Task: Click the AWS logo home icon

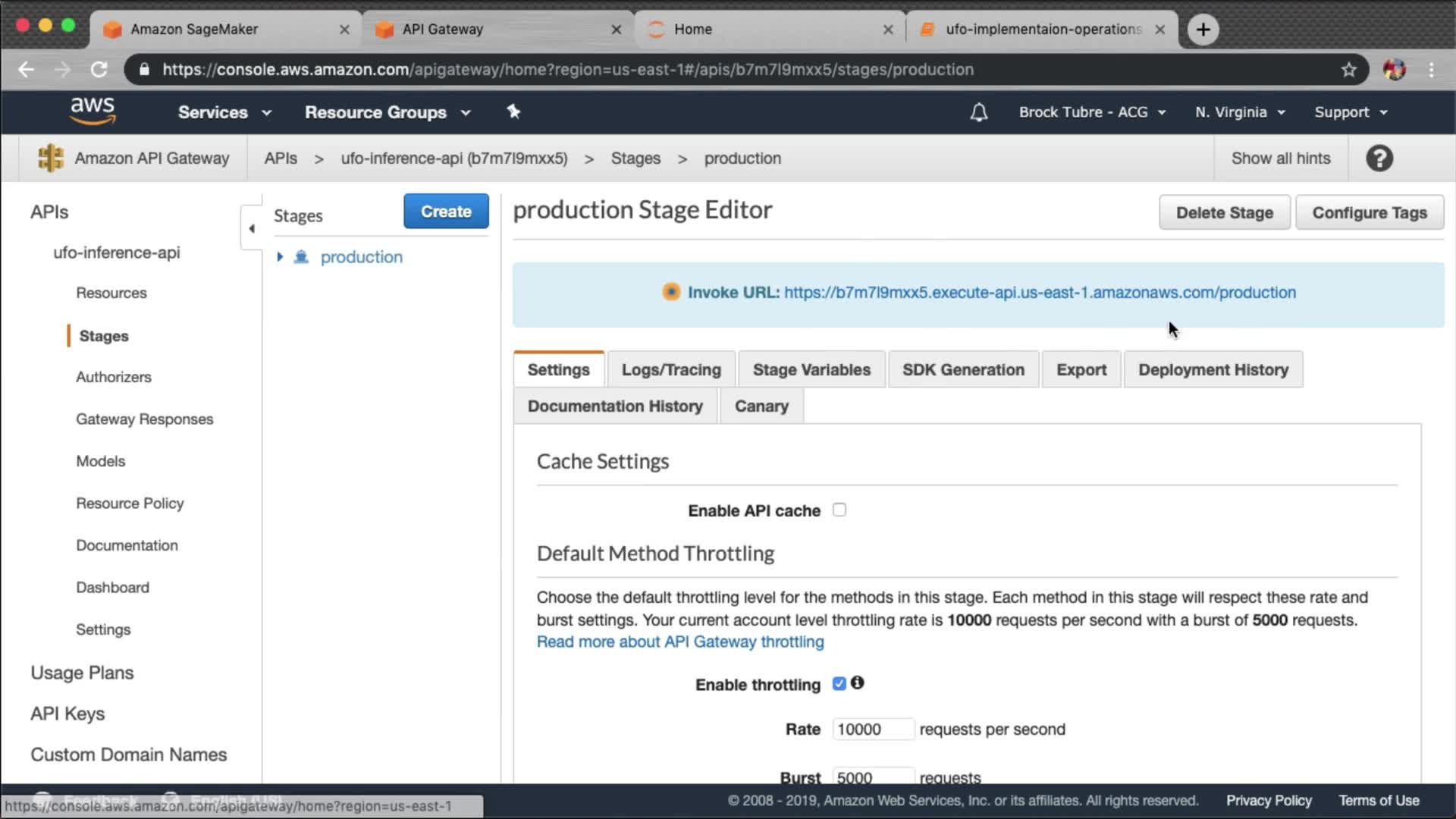Action: [93, 111]
